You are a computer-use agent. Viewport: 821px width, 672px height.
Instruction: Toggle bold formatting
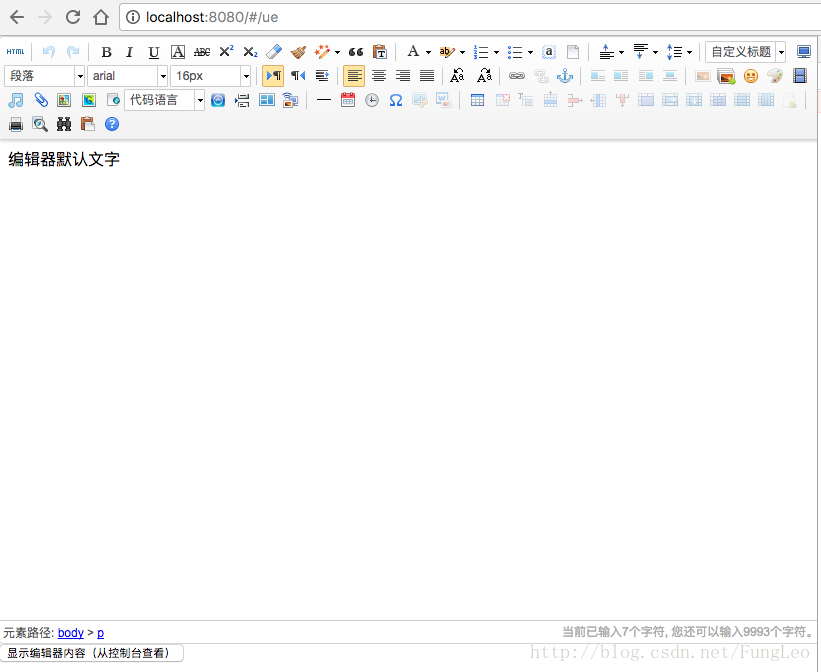[x=106, y=52]
